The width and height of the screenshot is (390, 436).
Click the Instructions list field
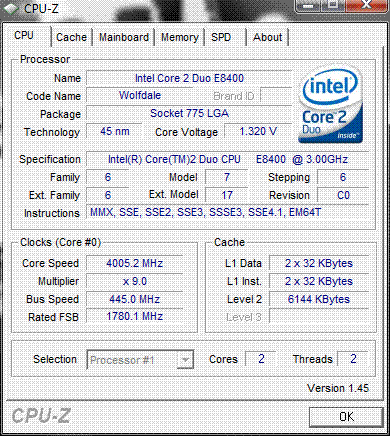[228, 213]
